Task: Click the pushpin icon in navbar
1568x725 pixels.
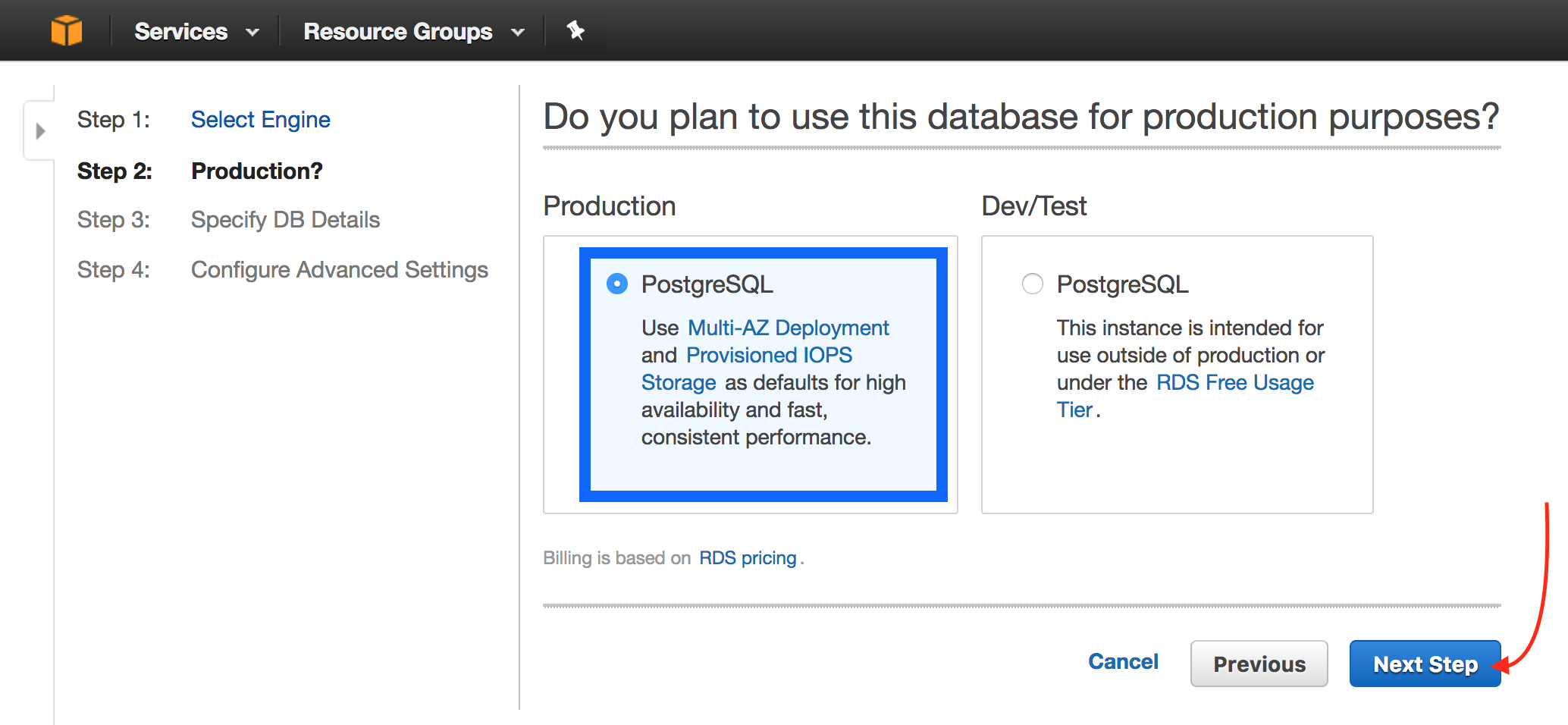Action: click(x=575, y=30)
